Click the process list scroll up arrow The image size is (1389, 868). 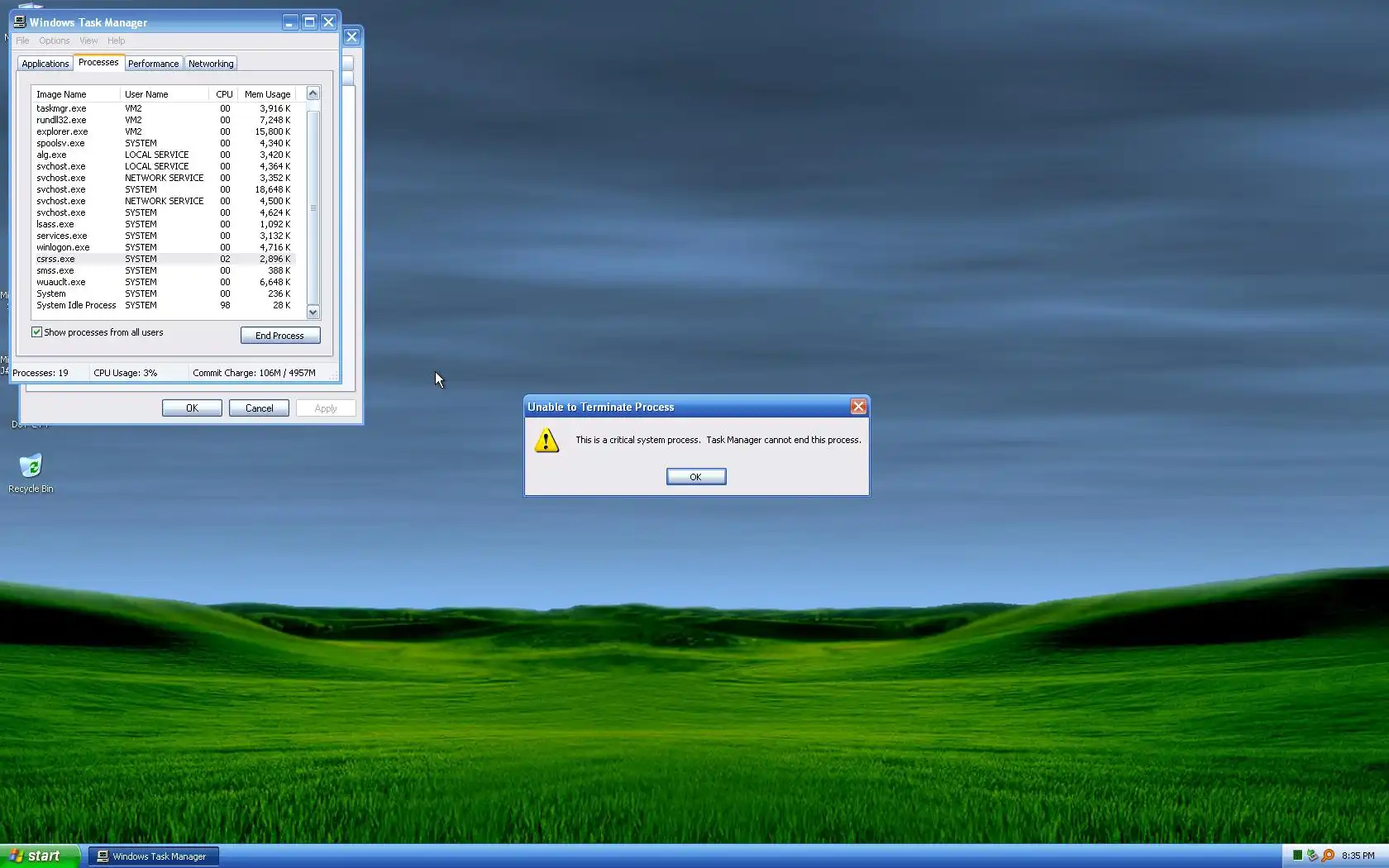(x=313, y=93)
